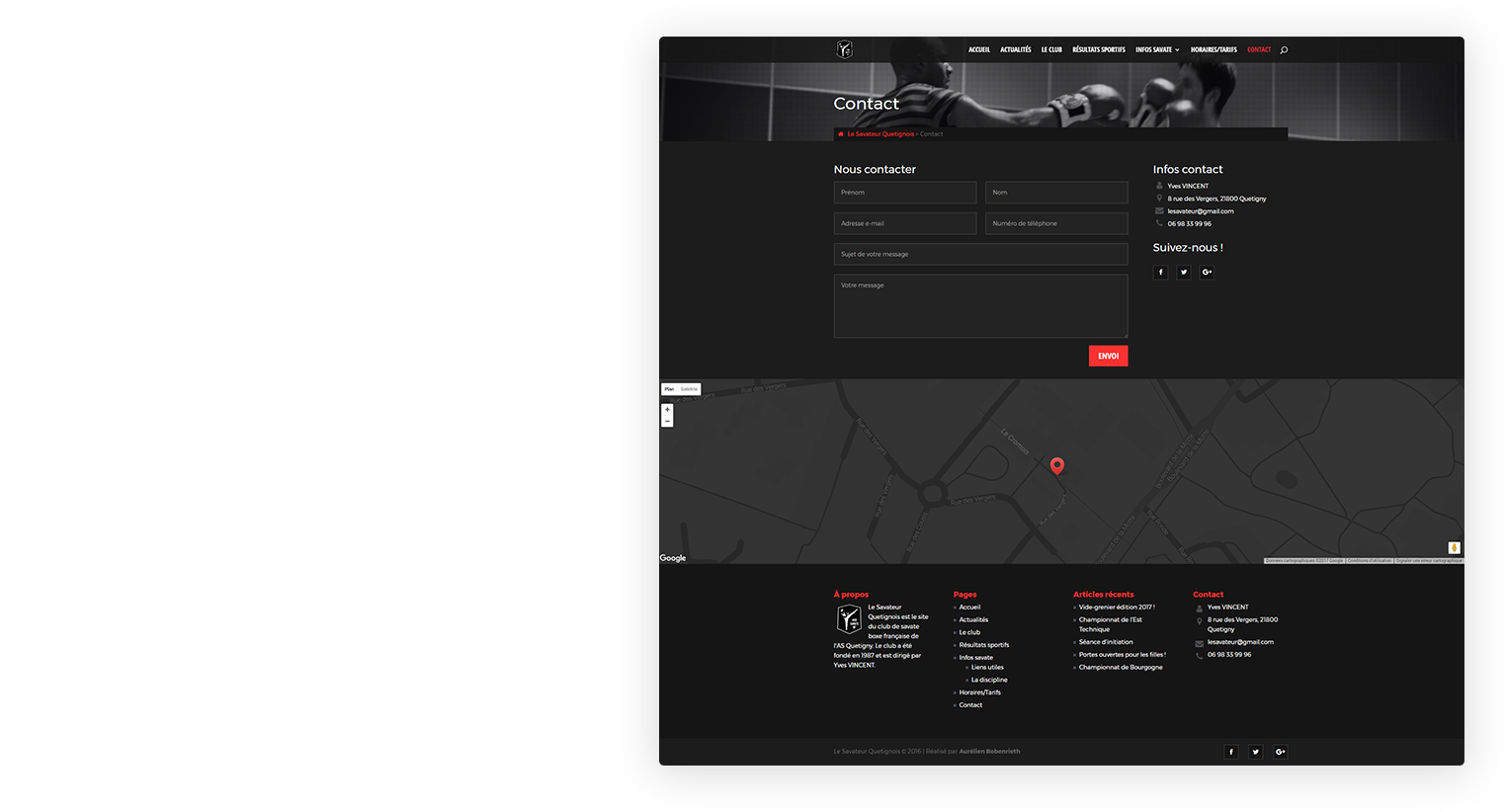Open La discipline link in footer
The image size is (1506, 812).
(989, 680)
